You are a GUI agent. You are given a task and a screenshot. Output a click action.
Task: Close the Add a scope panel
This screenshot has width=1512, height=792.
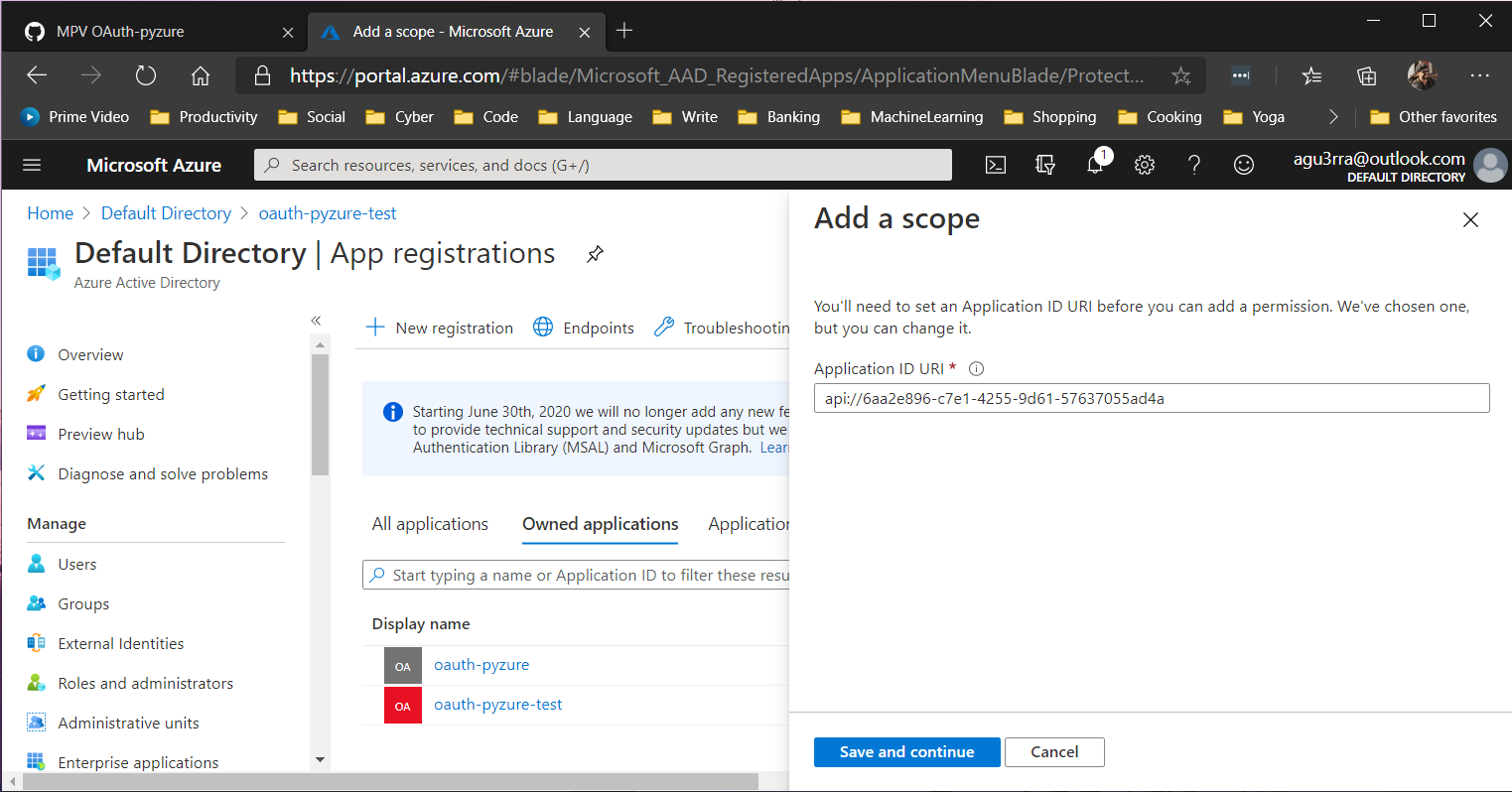coord(1470,220)
